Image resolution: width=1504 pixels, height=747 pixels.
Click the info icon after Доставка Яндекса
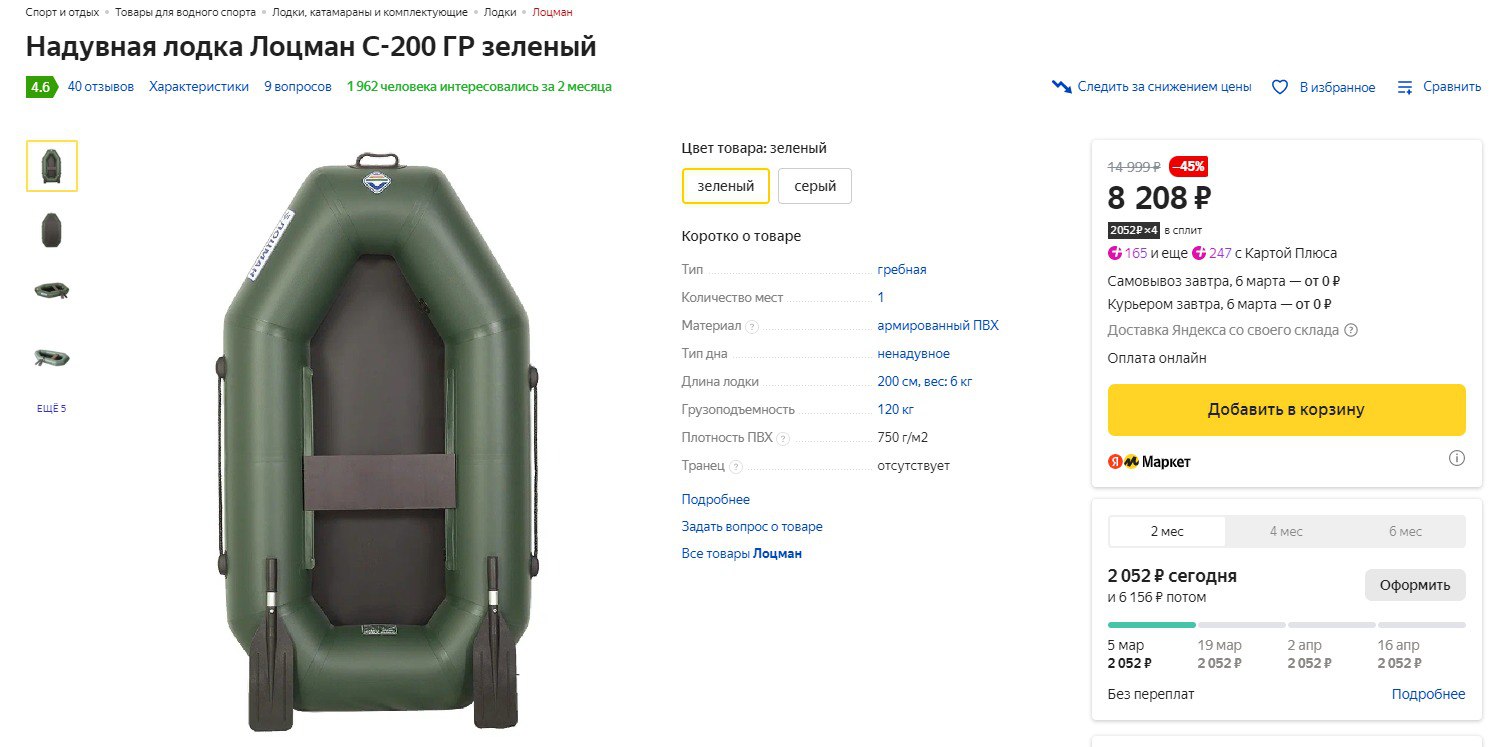(1351, 330)
